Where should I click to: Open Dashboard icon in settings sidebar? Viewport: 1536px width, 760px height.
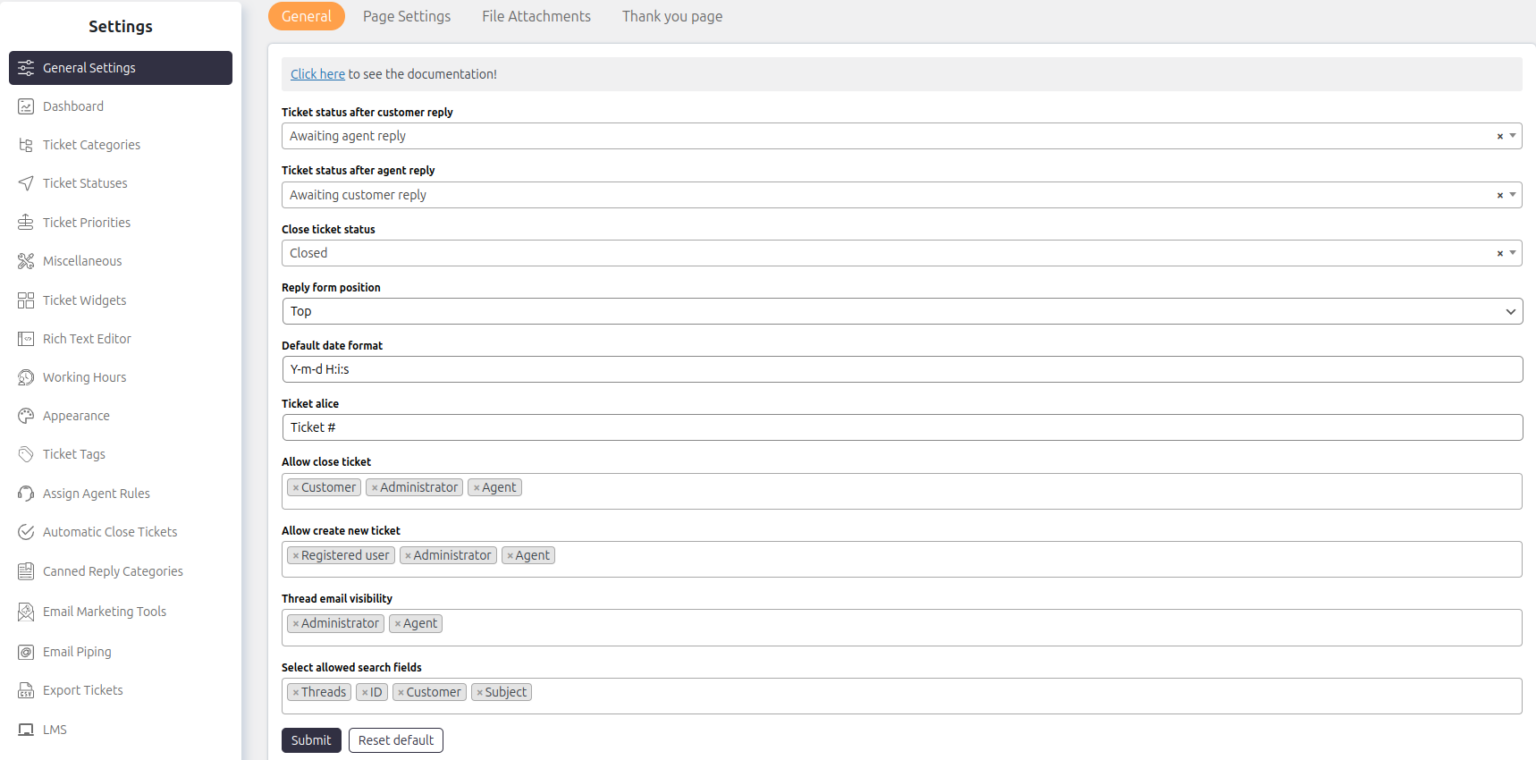pyautogui.click(x=26, y=106)
